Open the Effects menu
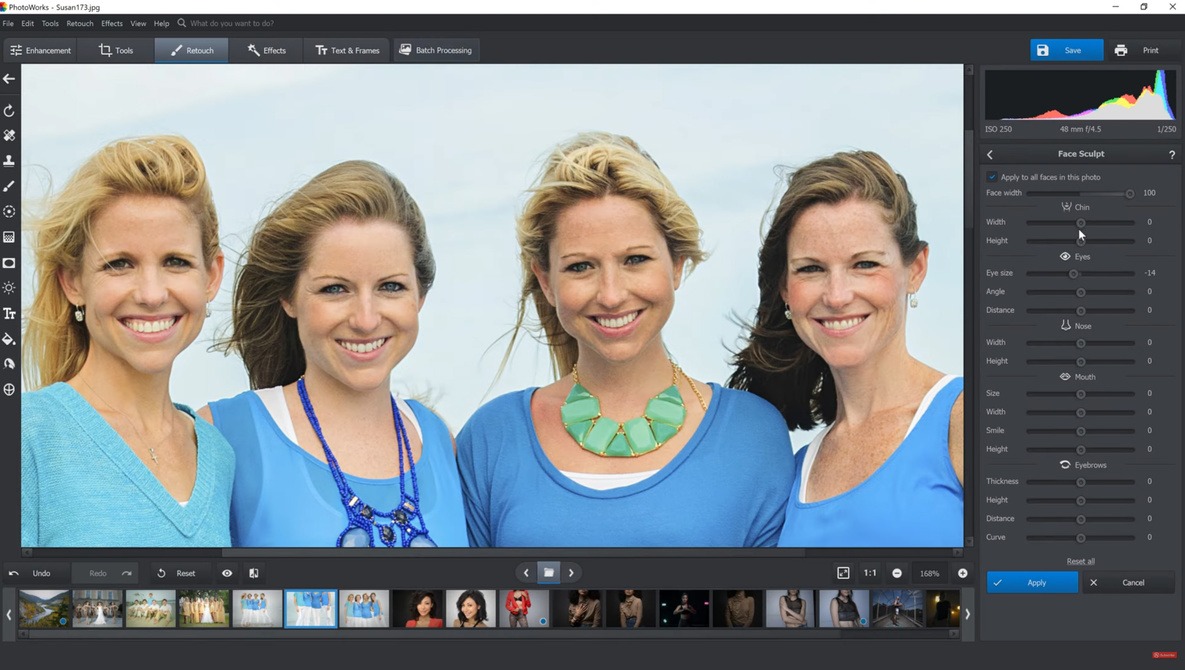This screenshot has height=670, width=1185. click(112, 23)
